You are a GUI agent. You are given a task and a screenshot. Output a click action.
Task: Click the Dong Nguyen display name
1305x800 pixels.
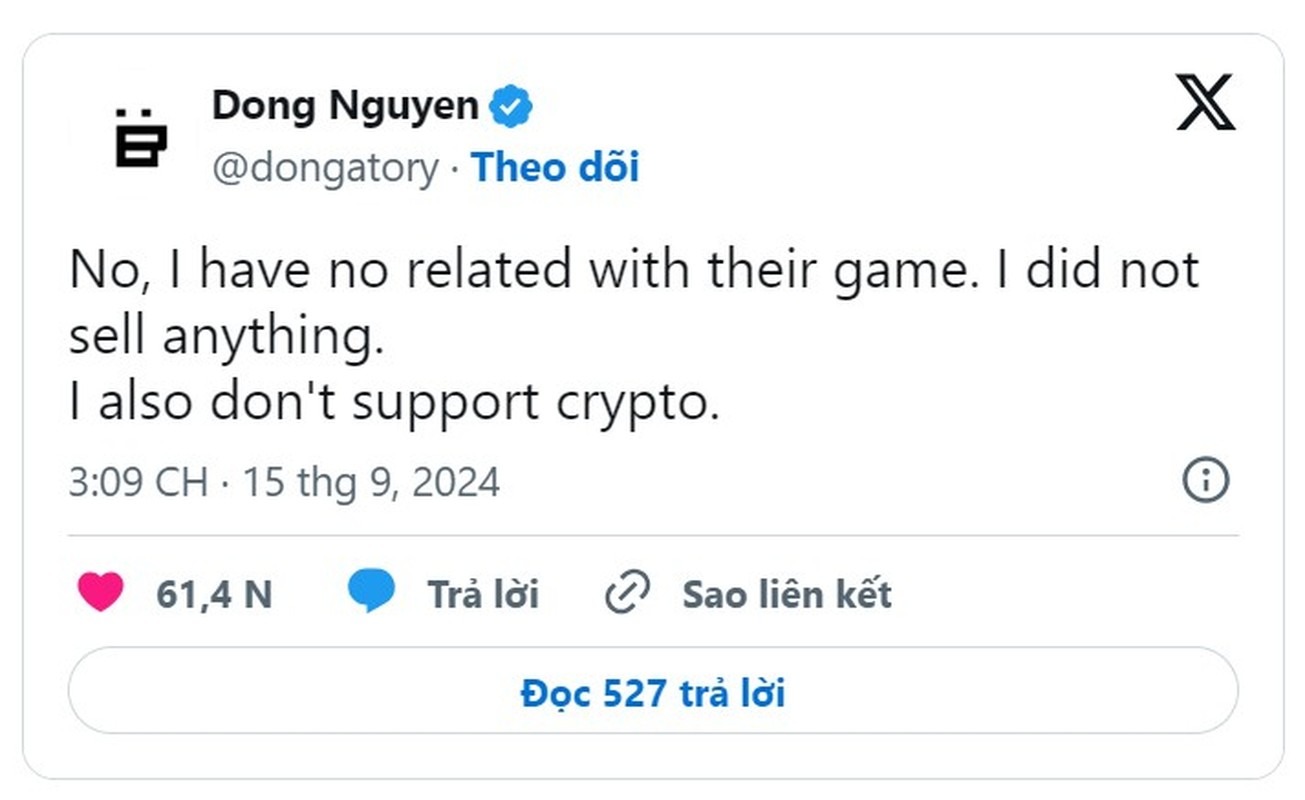345,106
